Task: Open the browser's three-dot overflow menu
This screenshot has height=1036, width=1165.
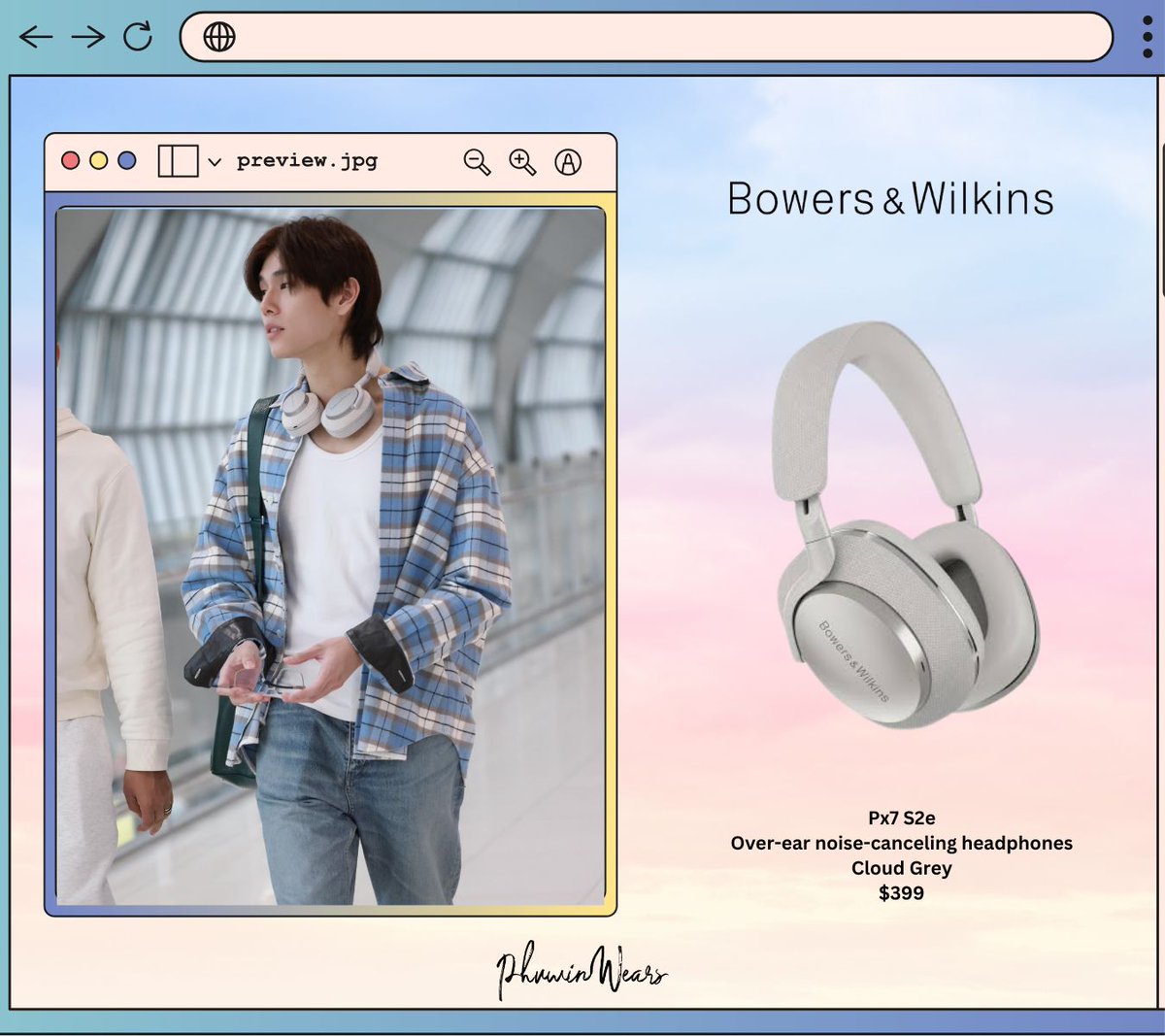Action: 1147,36
